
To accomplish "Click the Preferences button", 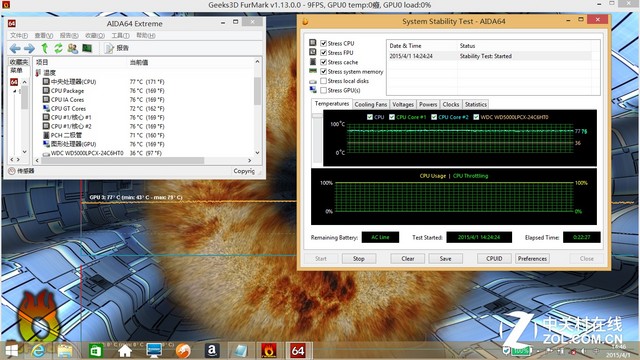I will click(x=532, y=258).
